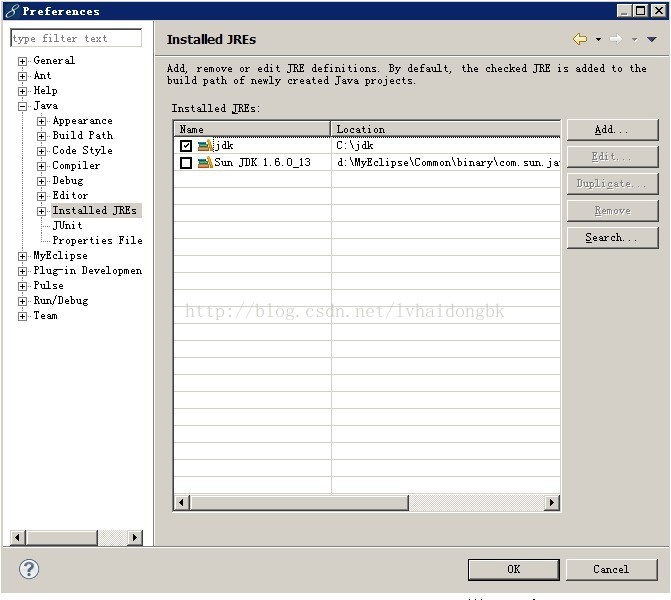Click the jdk library icon
This screenshot has width=671, height=600.
point(205,146)
